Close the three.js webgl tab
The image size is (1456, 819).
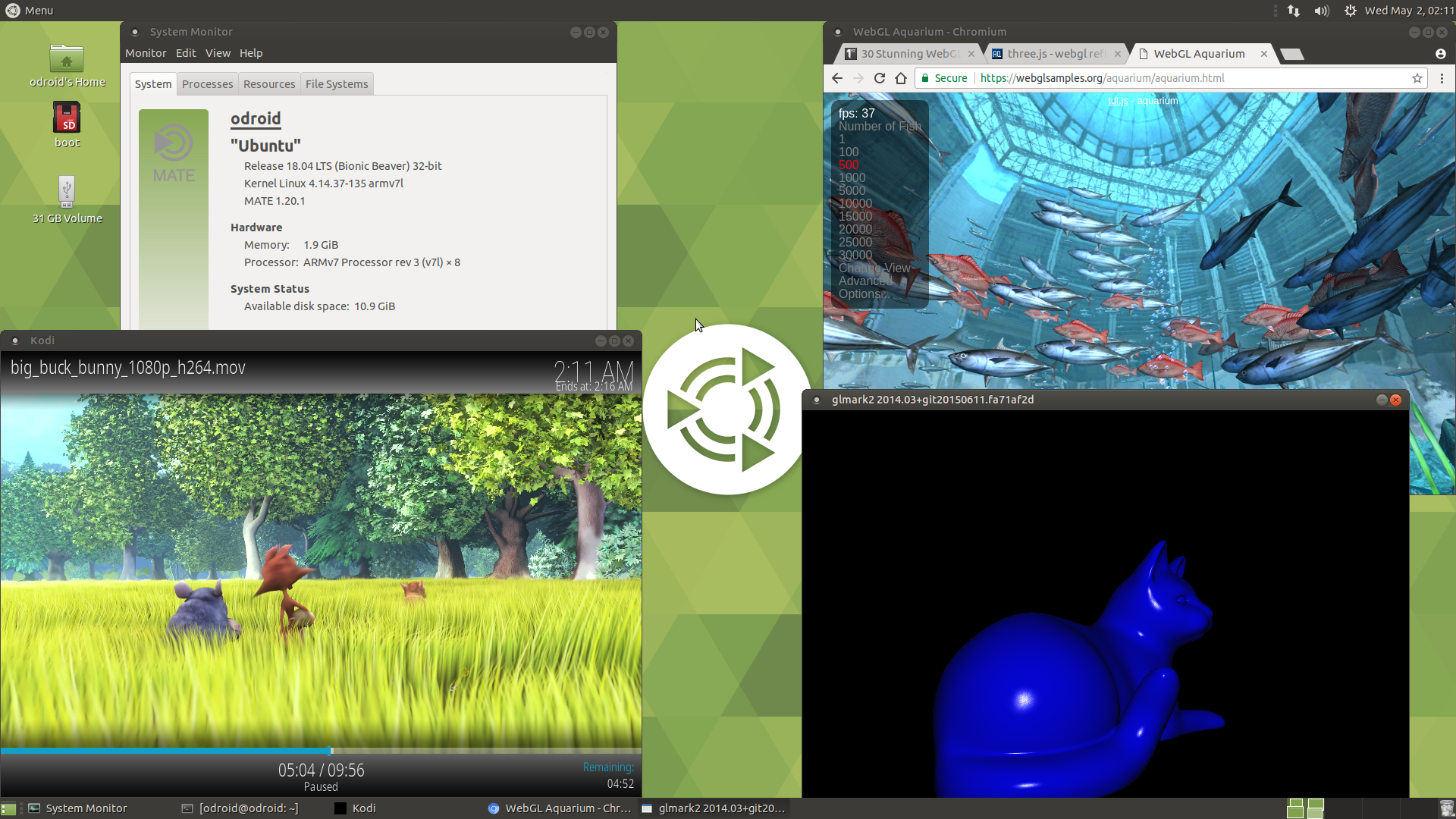pyautogui.click(x=1118, y=54)
